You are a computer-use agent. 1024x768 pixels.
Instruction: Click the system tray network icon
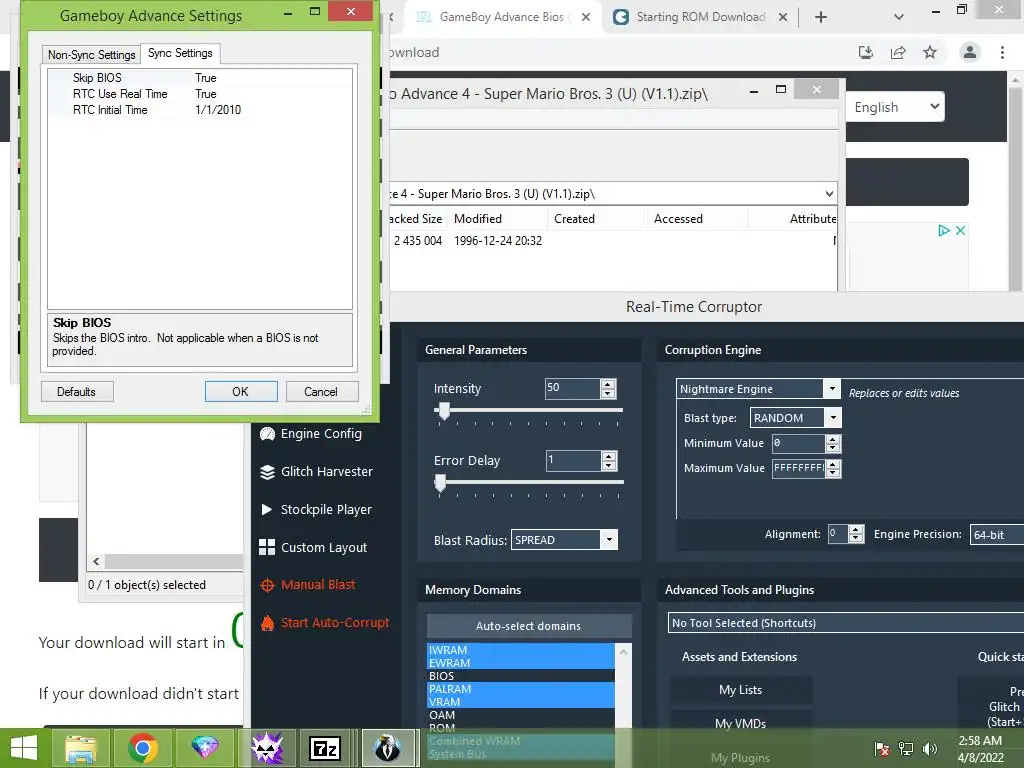pos(906,748)
